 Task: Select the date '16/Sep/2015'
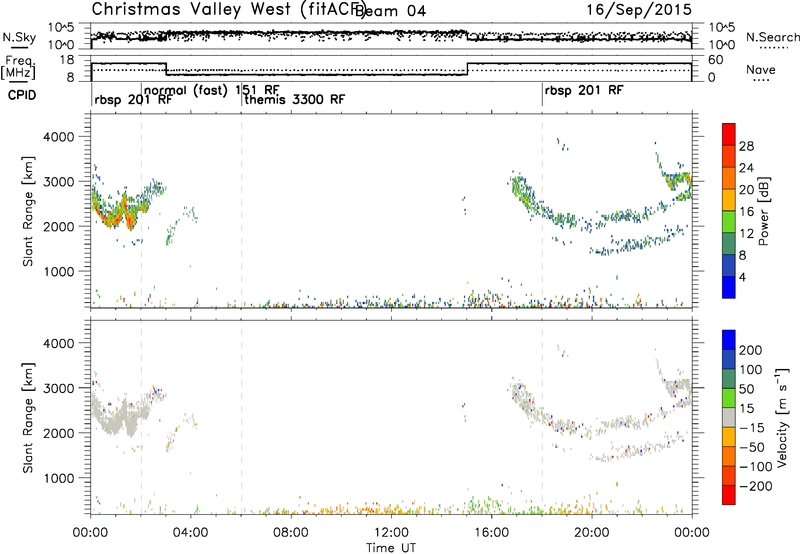[x=639, y=10]
